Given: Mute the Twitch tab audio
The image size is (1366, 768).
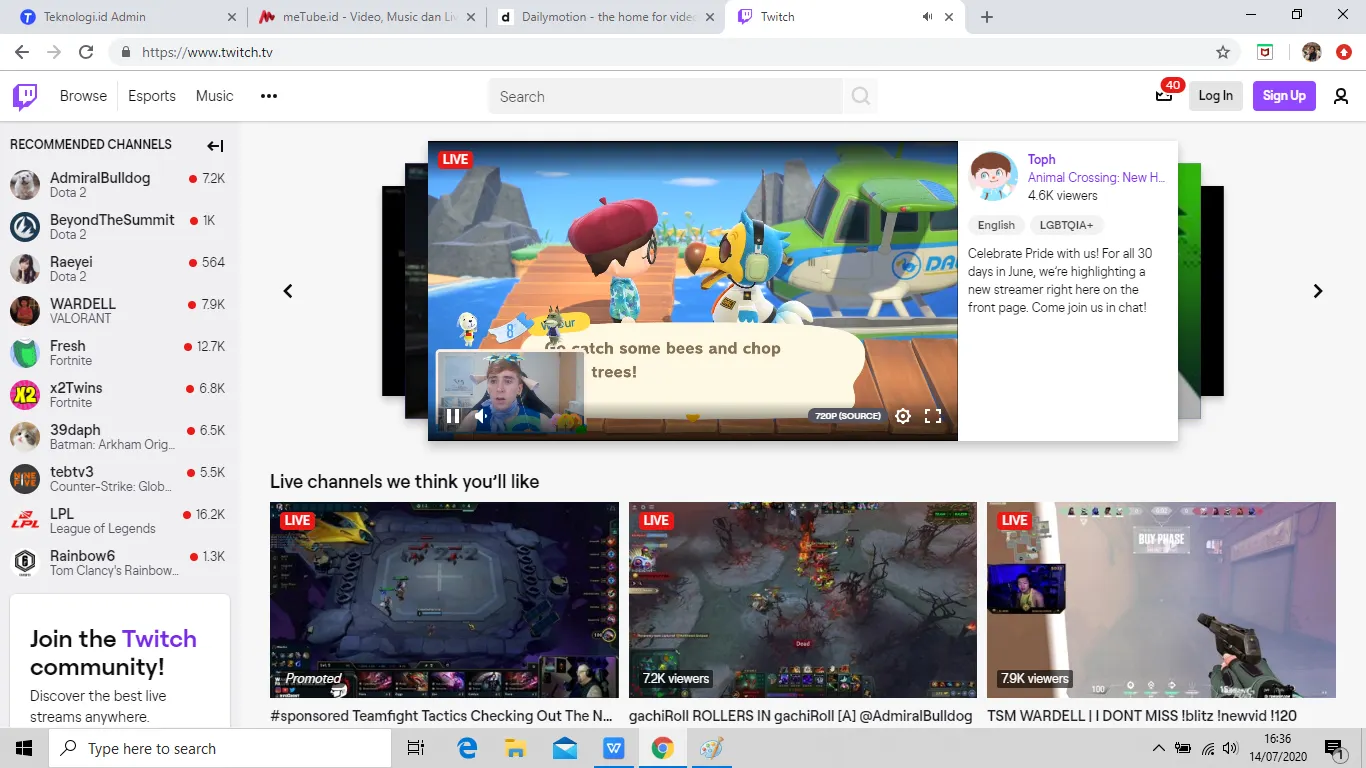Looking at the screenshot, I should pos(927,17).
